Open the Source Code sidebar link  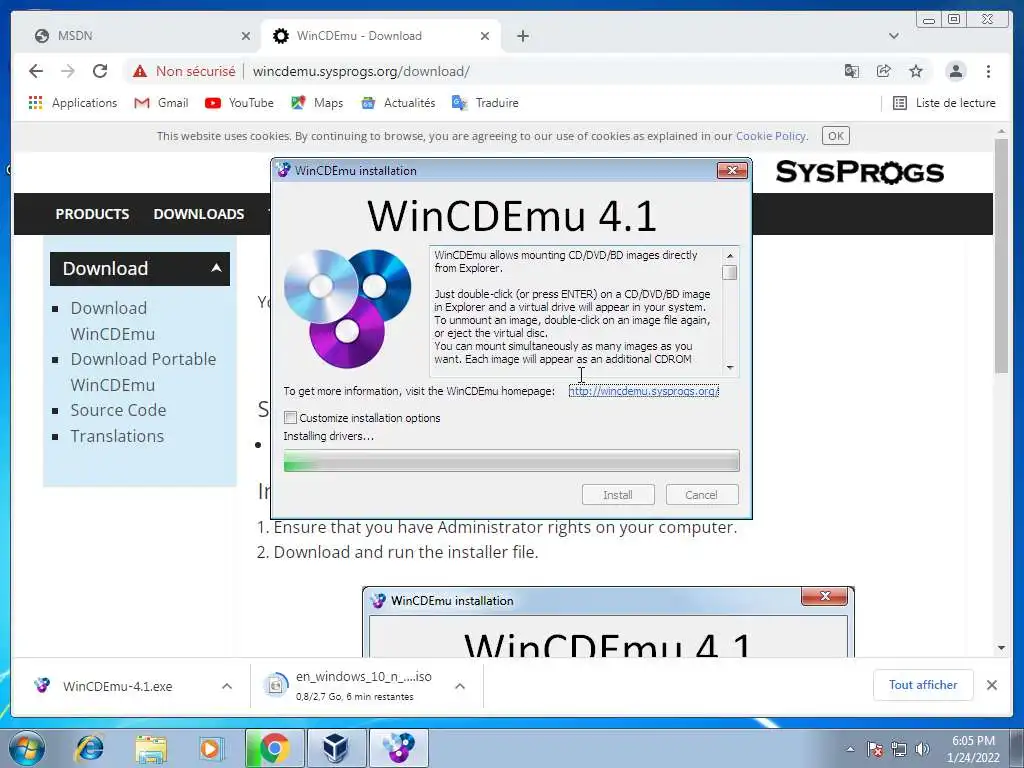[x=118, y=410]
